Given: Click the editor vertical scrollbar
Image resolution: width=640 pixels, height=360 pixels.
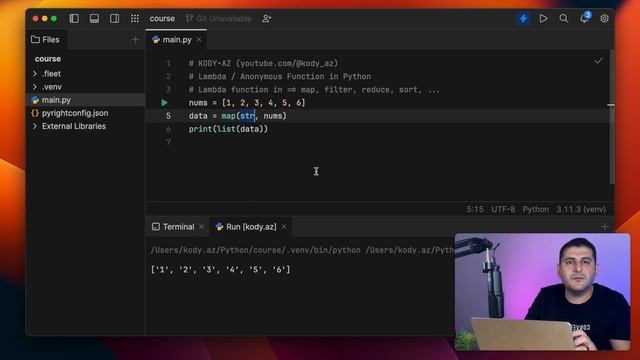Looking at the screenshot, I should click(611, 116).
